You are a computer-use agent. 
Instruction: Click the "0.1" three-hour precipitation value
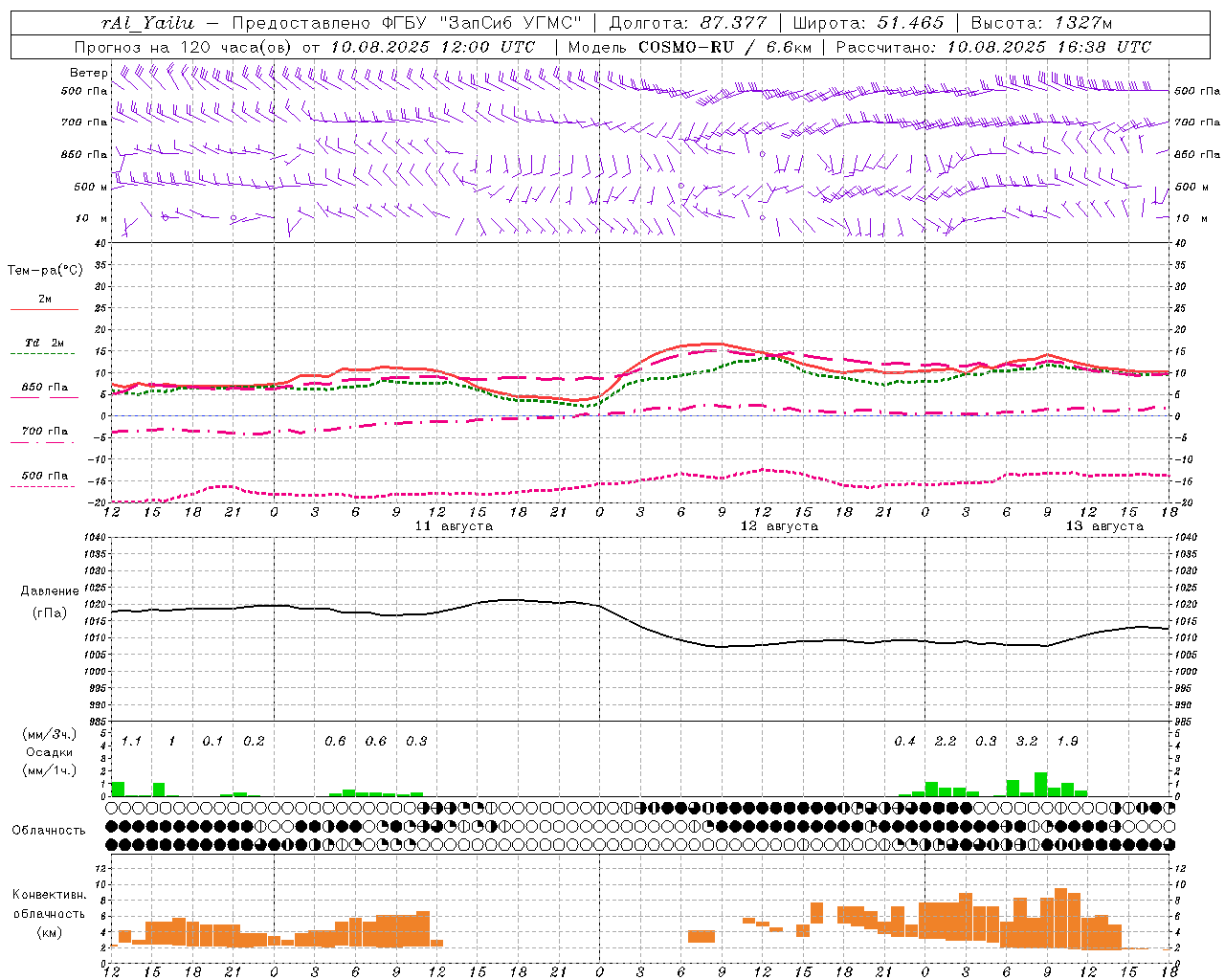(212, 742)
